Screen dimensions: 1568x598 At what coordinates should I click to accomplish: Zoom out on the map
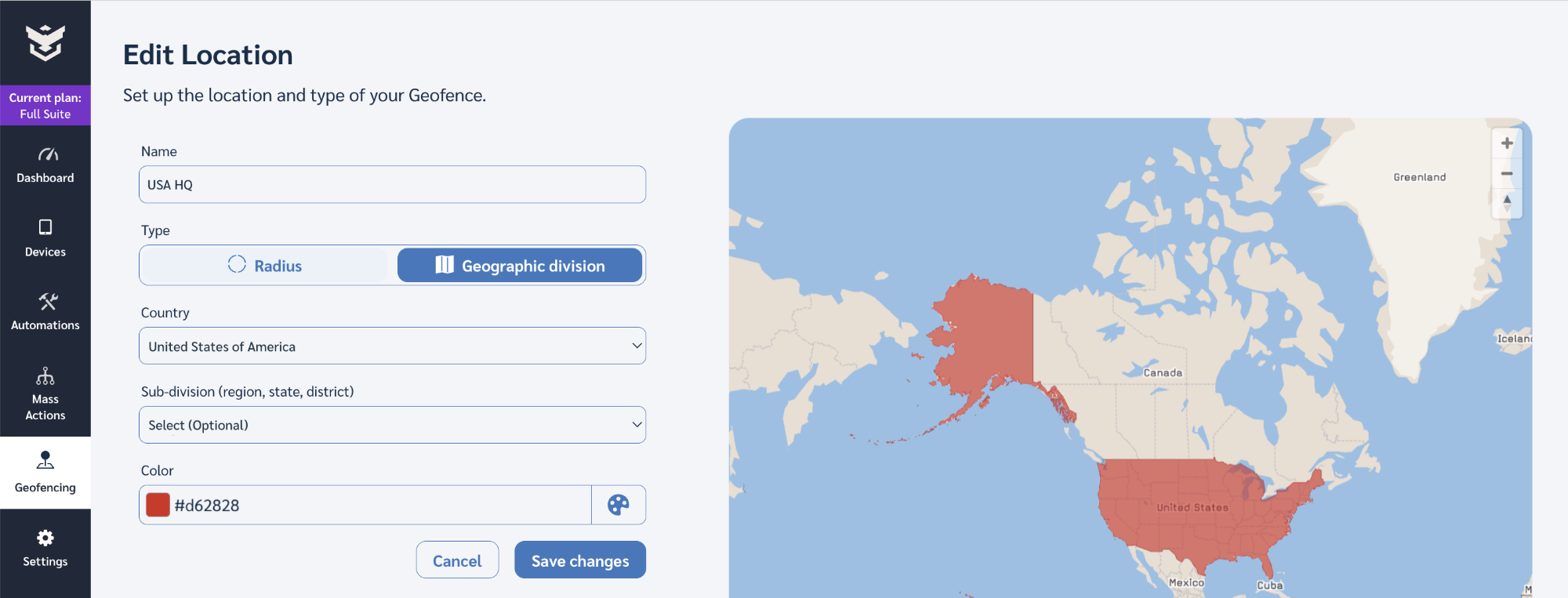pos(1506,174)
